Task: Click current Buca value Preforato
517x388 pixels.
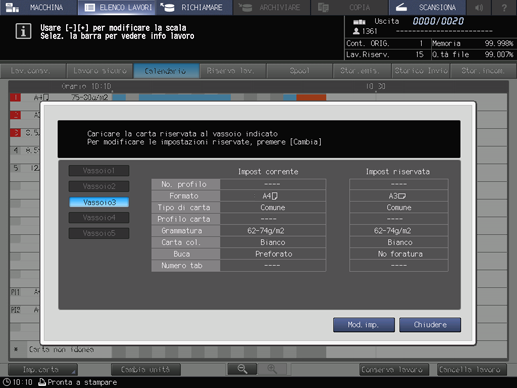Action: (273, 254)
